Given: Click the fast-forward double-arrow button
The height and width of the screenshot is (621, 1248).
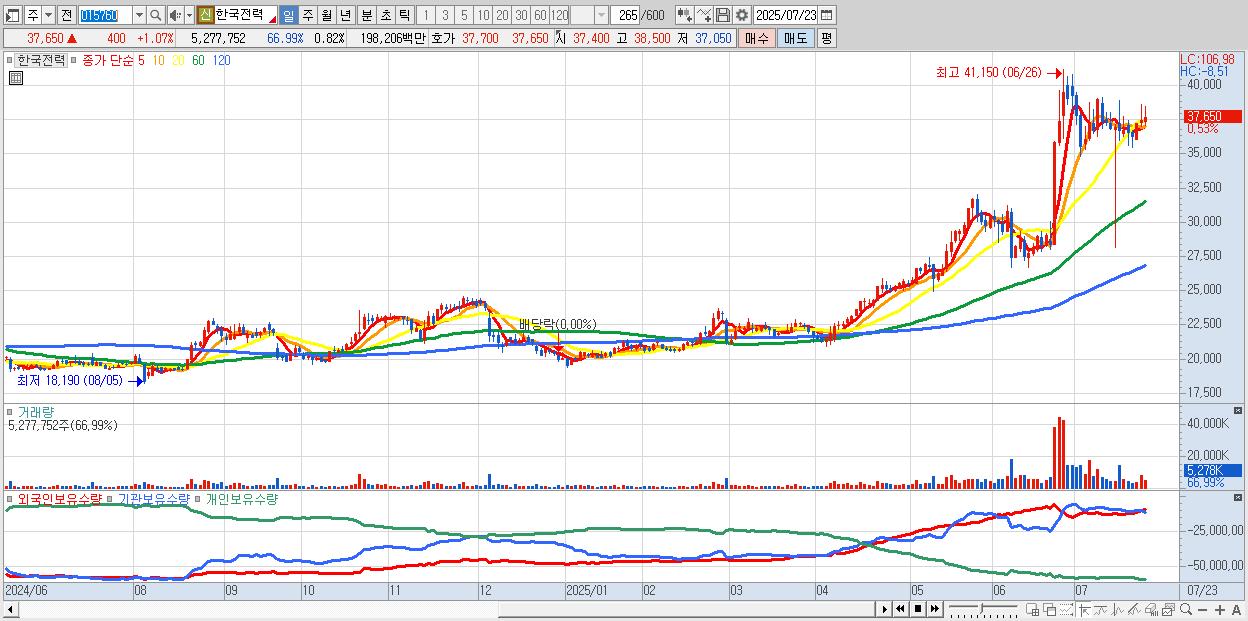Looking at the screenshot, I should tap(934, 609).
